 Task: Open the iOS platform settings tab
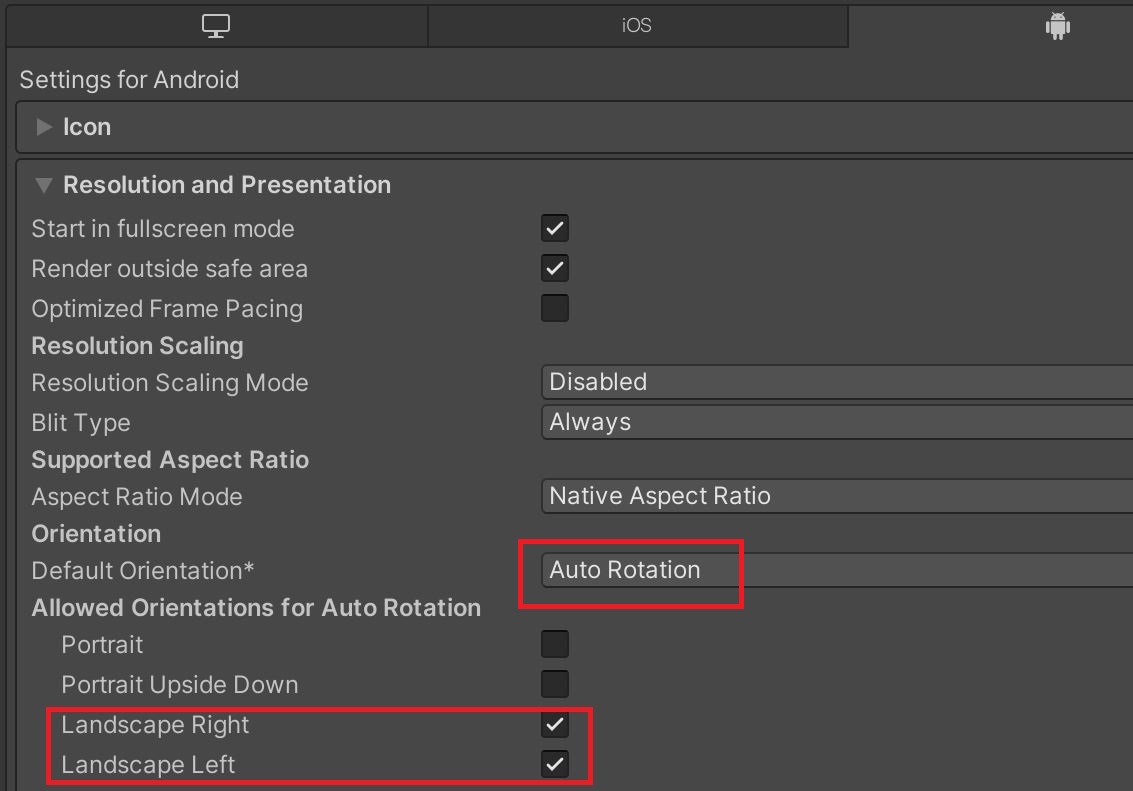coord(637,26)
